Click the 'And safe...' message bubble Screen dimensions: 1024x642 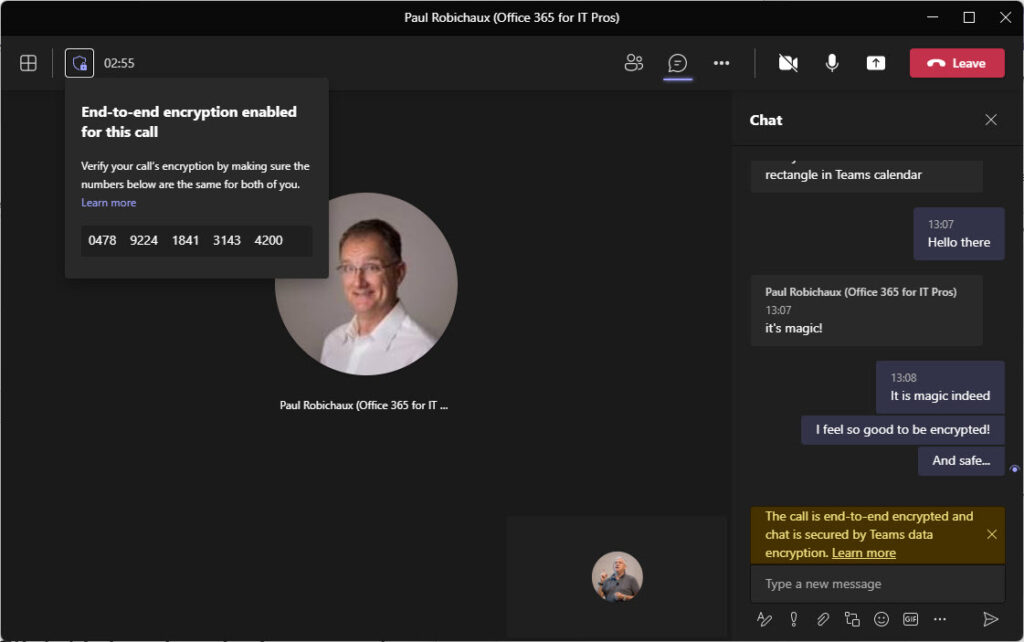pyautogui.click(x=961, y=460)
